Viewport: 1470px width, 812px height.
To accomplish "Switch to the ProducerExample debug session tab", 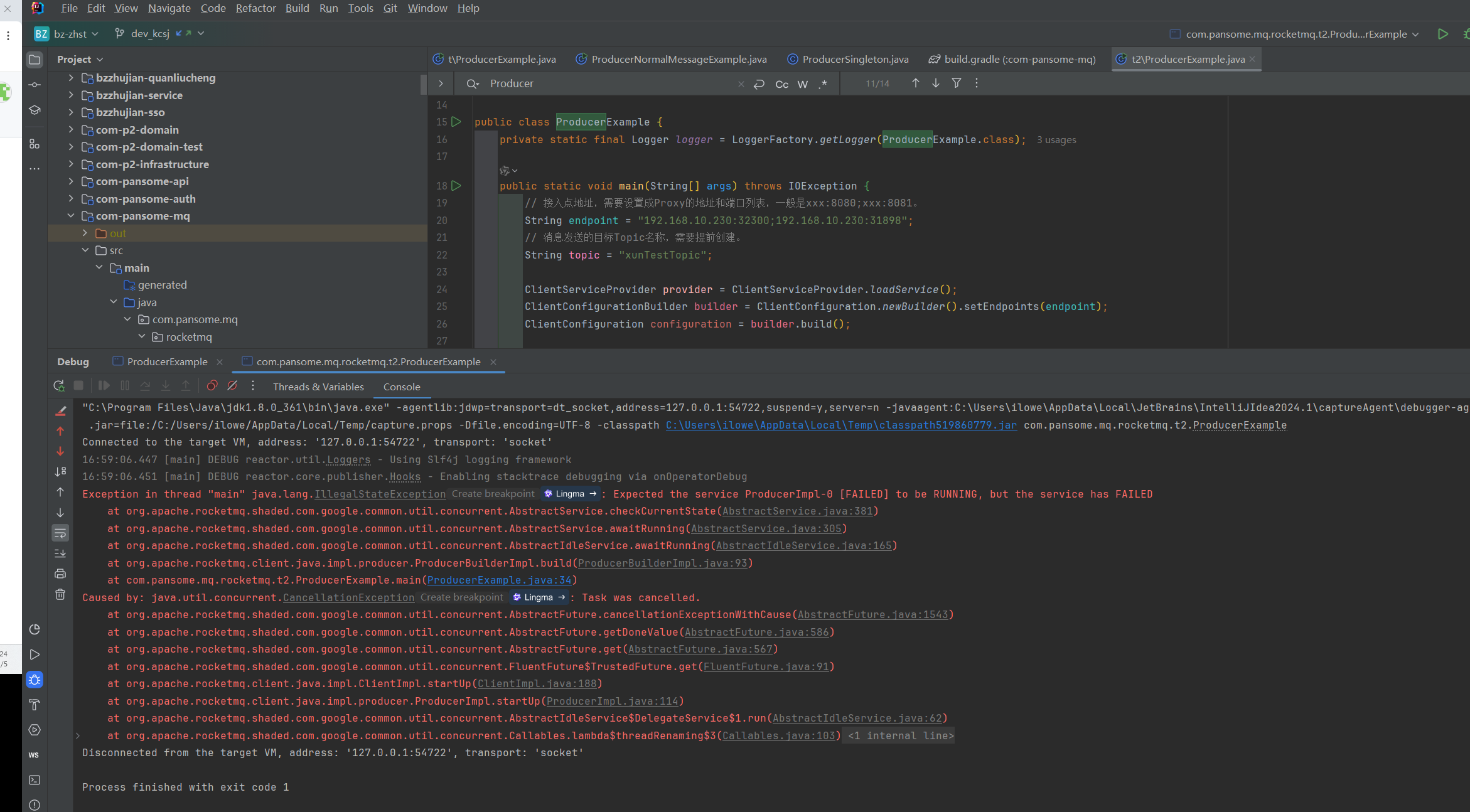I will tap(168, 361).
